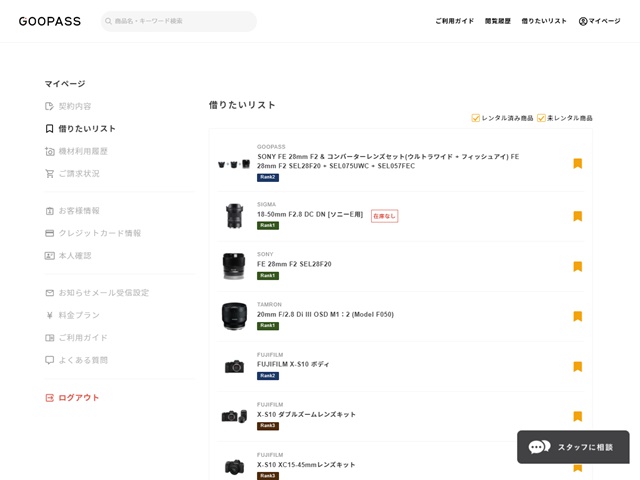
Task: Toggle 未レンタル商品 checkbox
Action: tap(541, 118)
